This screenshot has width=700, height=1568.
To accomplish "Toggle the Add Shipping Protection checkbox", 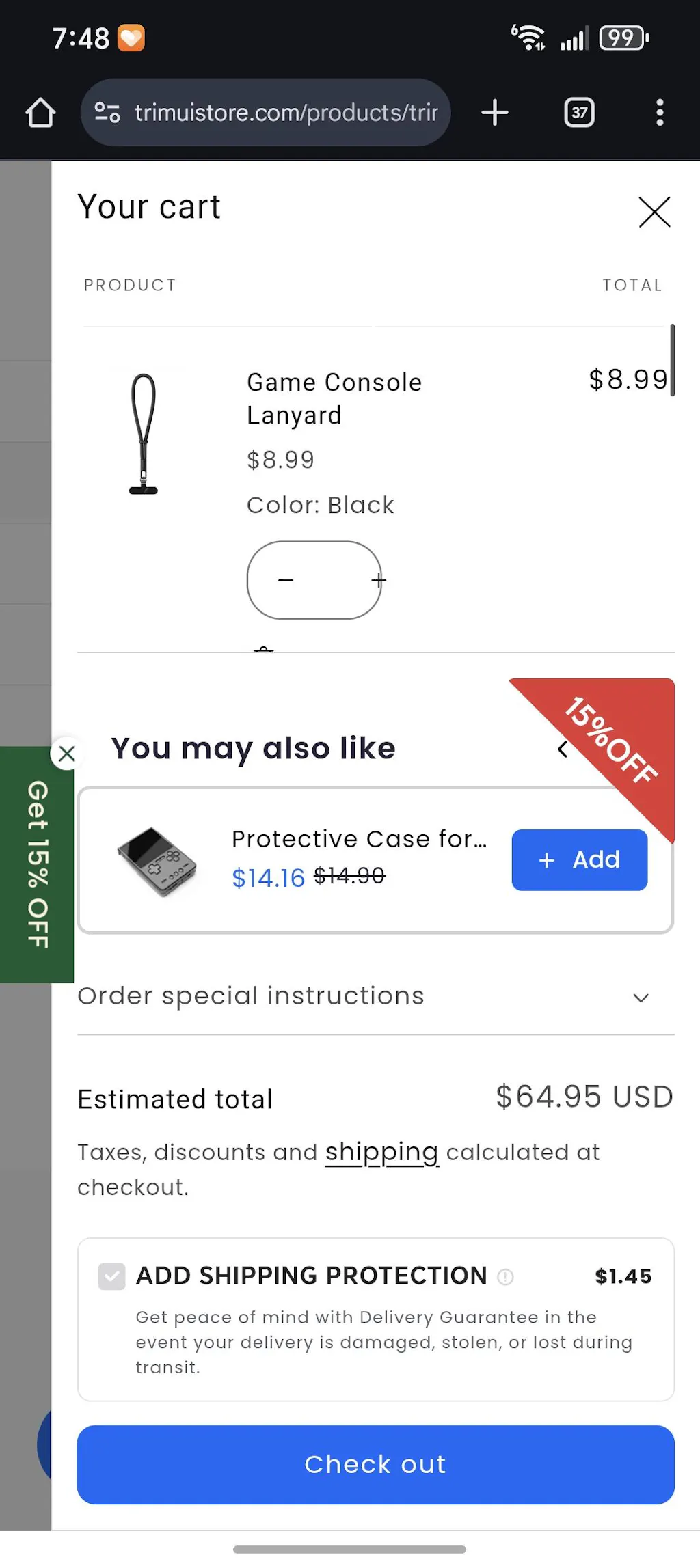I will coord(112,1276).
